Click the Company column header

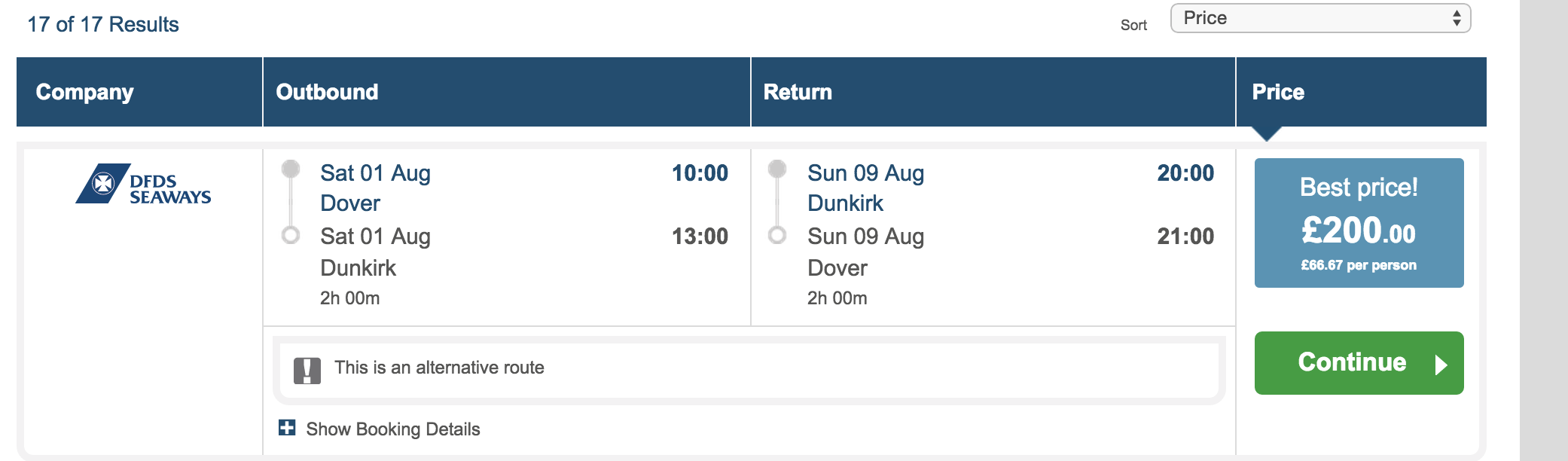click(139, 92)
